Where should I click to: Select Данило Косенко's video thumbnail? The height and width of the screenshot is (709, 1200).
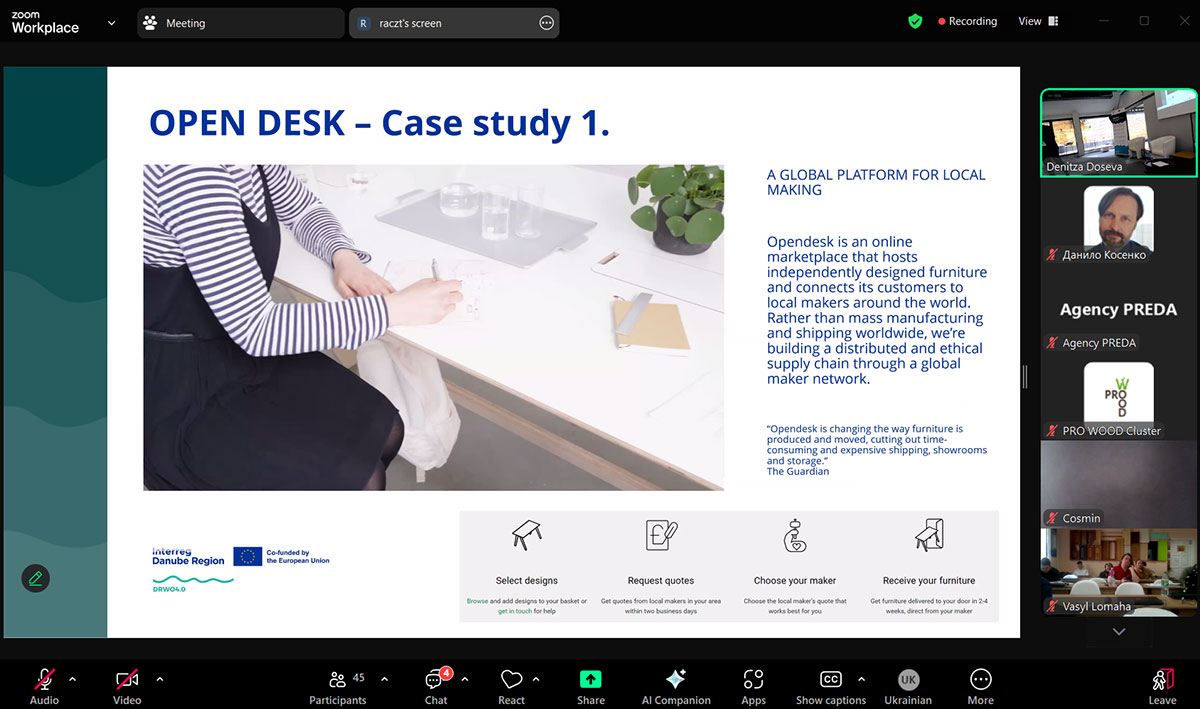click(x=1119, y=221)
